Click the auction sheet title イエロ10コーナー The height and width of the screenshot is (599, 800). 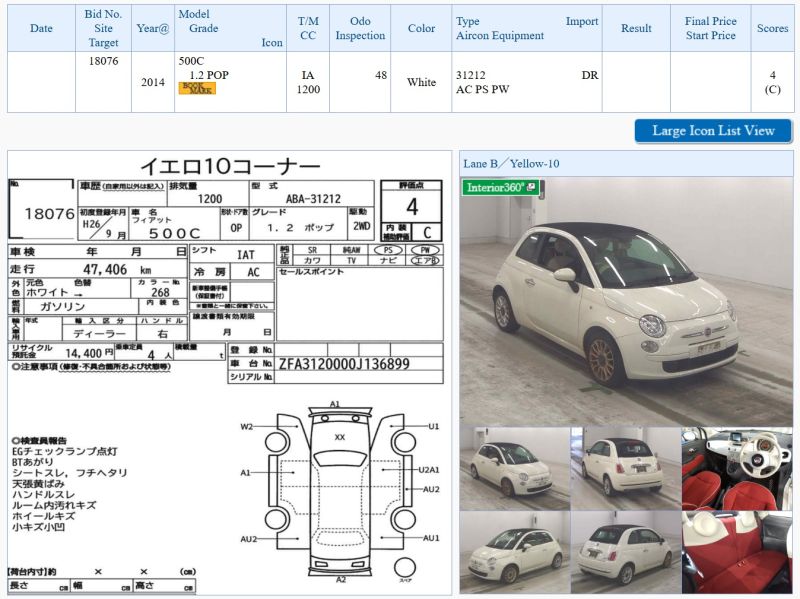(230, 166)
